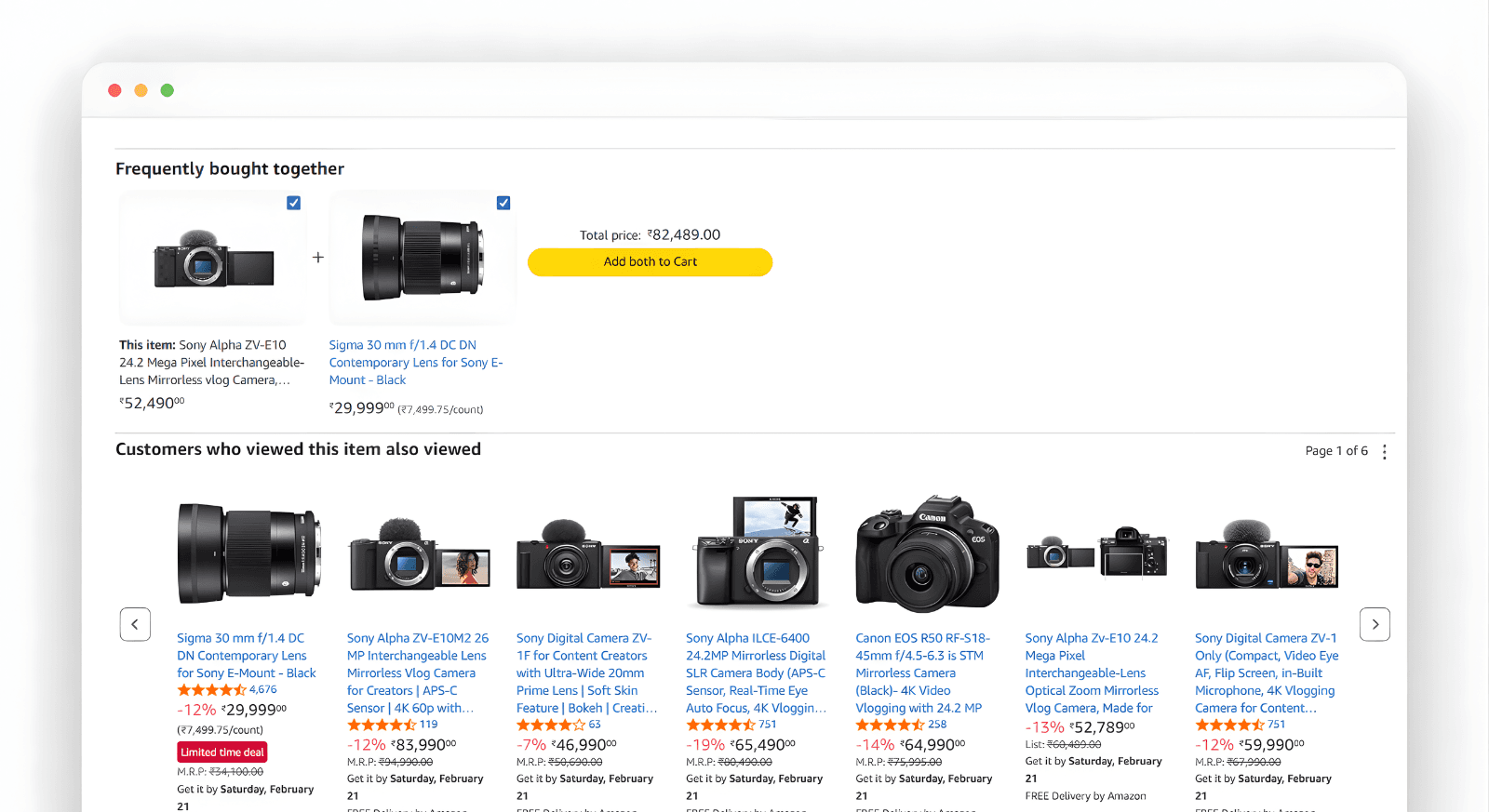The height and width of the screenshot is (812, 1489).
Task: Open star ratings for Canon EOS R50
Action: tap(890, 725)
